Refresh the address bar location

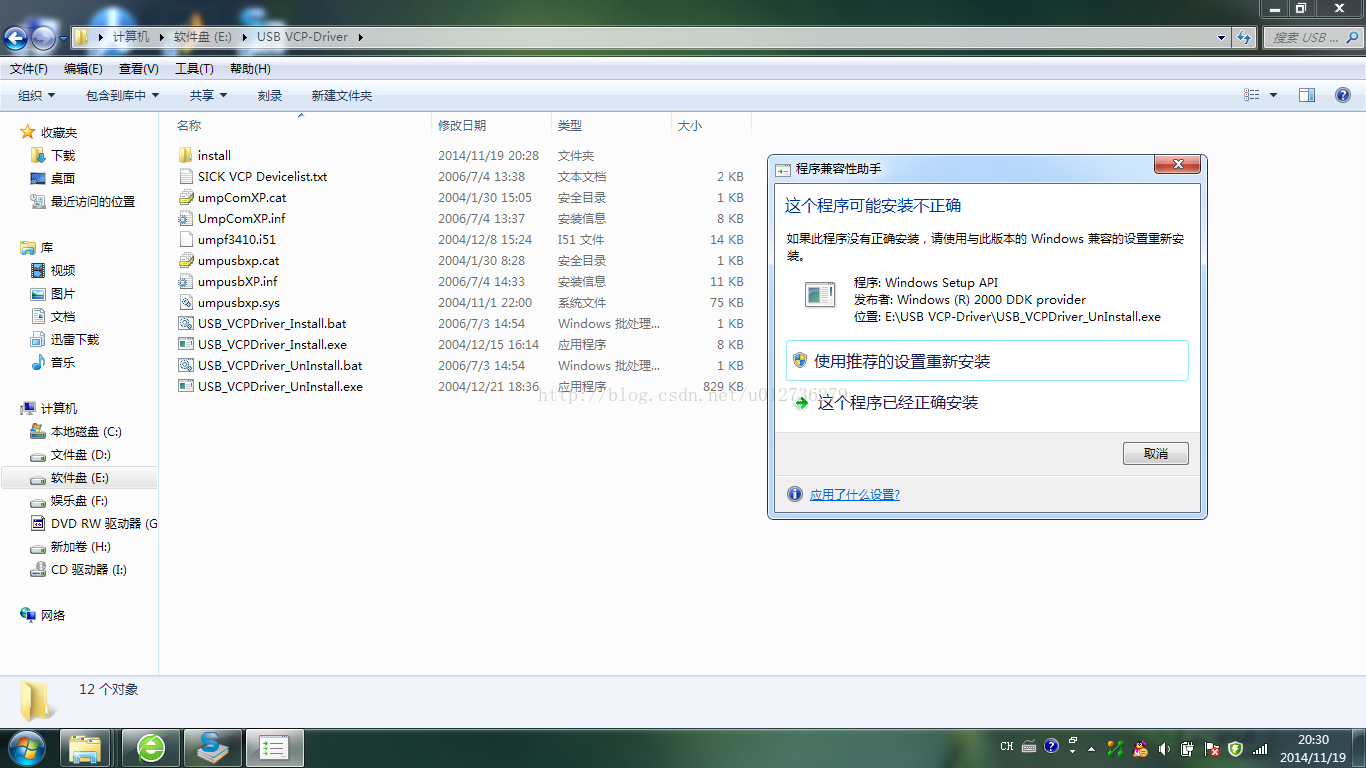(1244, 38)
